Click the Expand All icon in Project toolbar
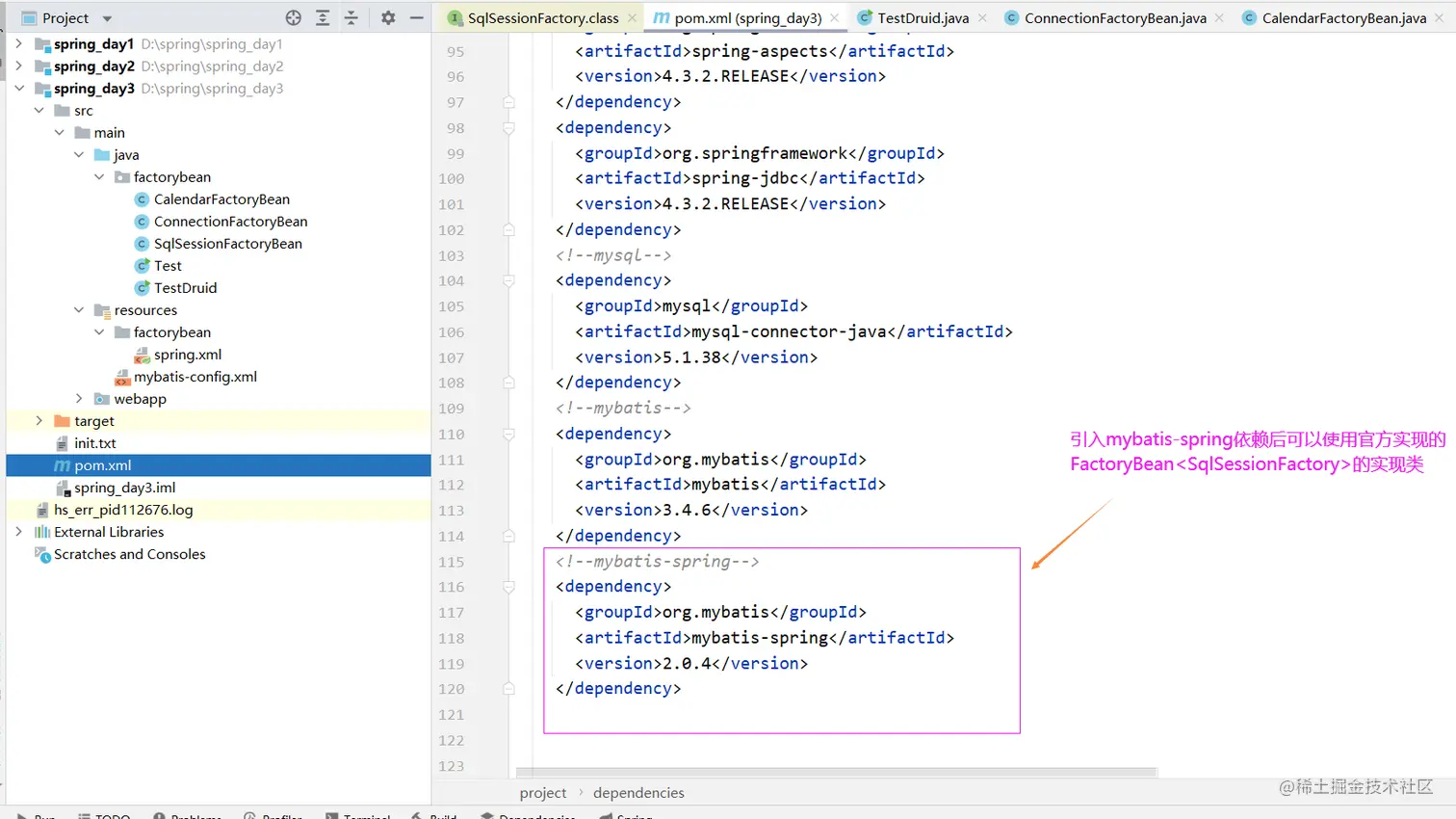The height and width of the screenshot is (819, 1456). pyautogui.click(x=323, y=17)
